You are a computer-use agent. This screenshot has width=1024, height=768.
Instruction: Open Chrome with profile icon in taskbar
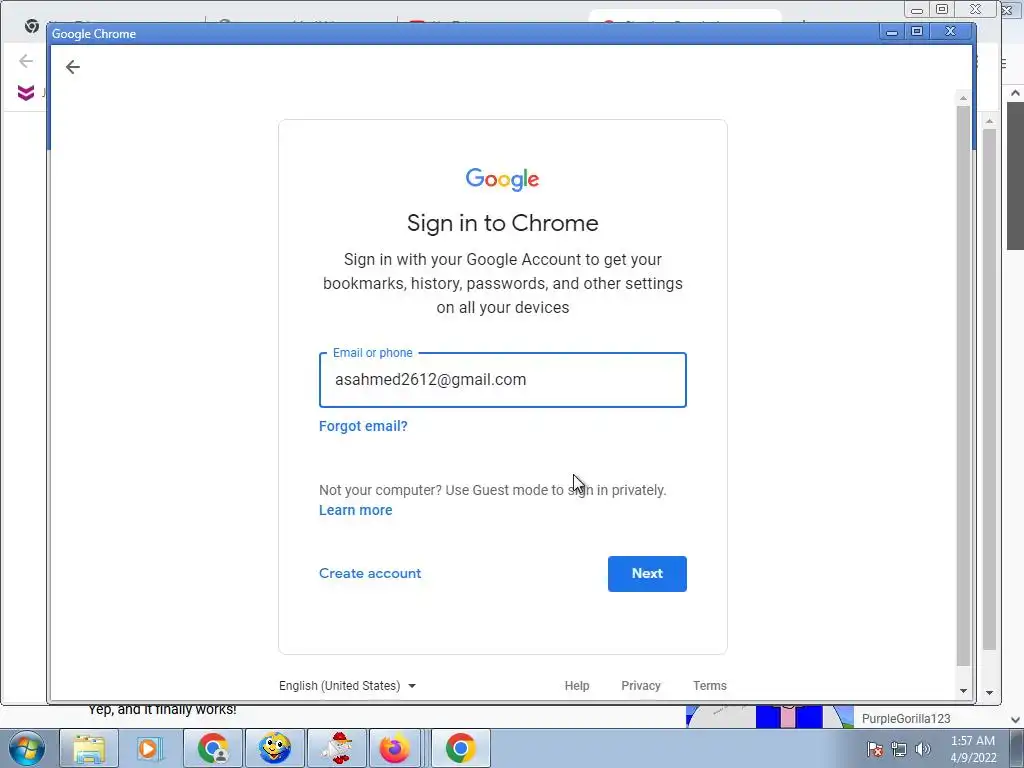pos(213,748)
